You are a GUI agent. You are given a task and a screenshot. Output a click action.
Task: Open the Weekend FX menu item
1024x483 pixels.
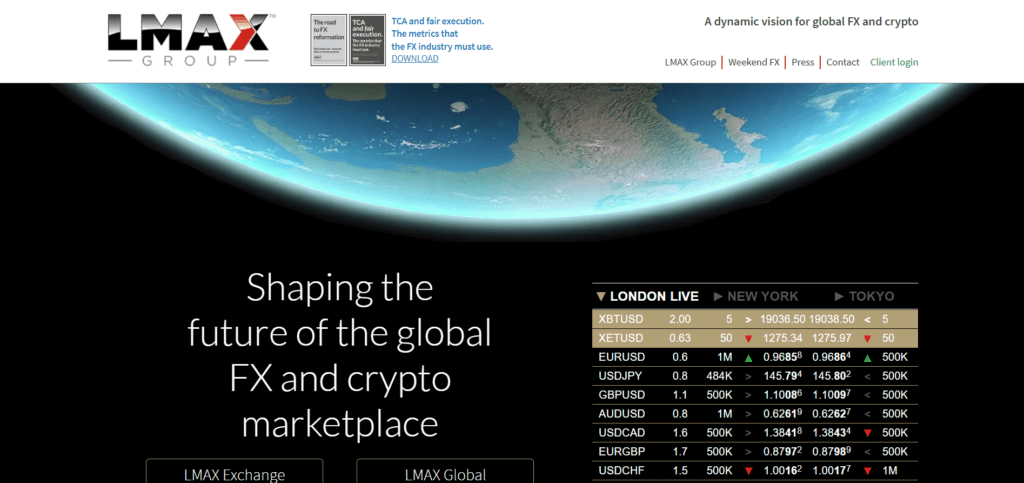[x=754, y=62]
